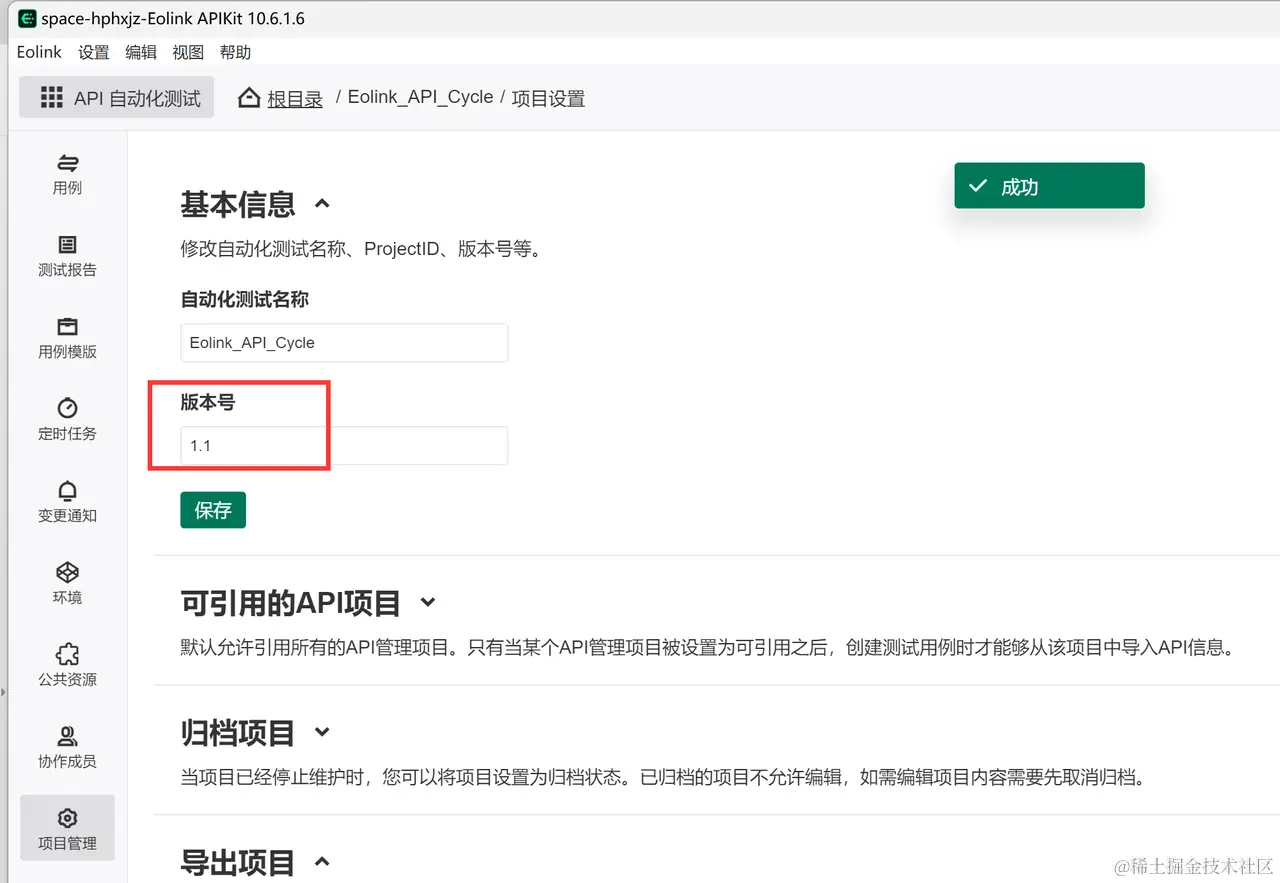Click the grid icon of API 自动化测试
1280x883 pixels.
(x=51, y=97)
